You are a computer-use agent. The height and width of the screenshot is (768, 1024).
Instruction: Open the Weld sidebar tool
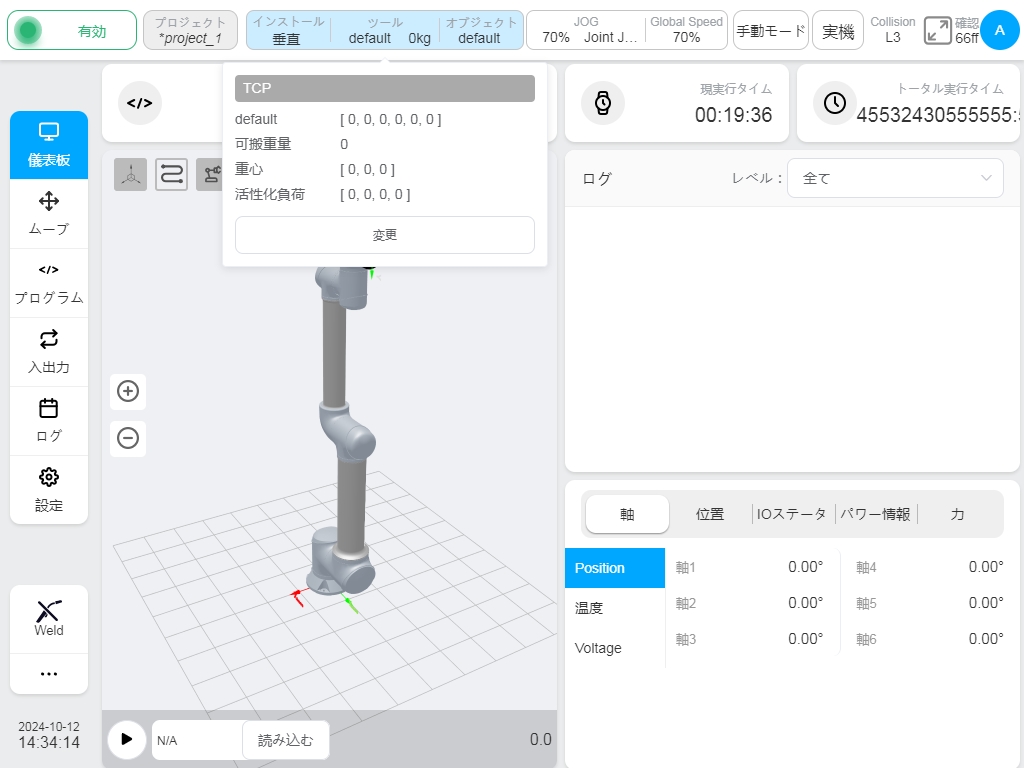(49, 618)
